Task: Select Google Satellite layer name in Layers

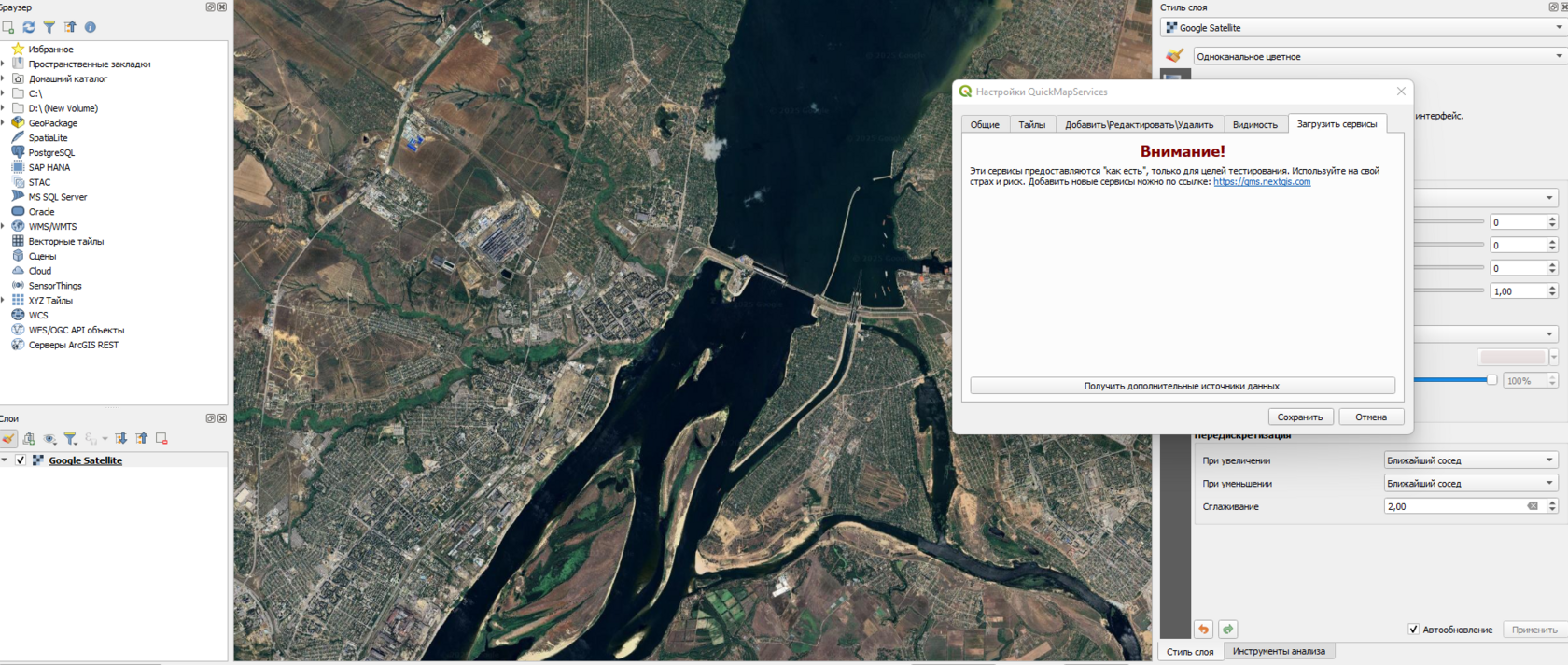Action: (85, 460)
